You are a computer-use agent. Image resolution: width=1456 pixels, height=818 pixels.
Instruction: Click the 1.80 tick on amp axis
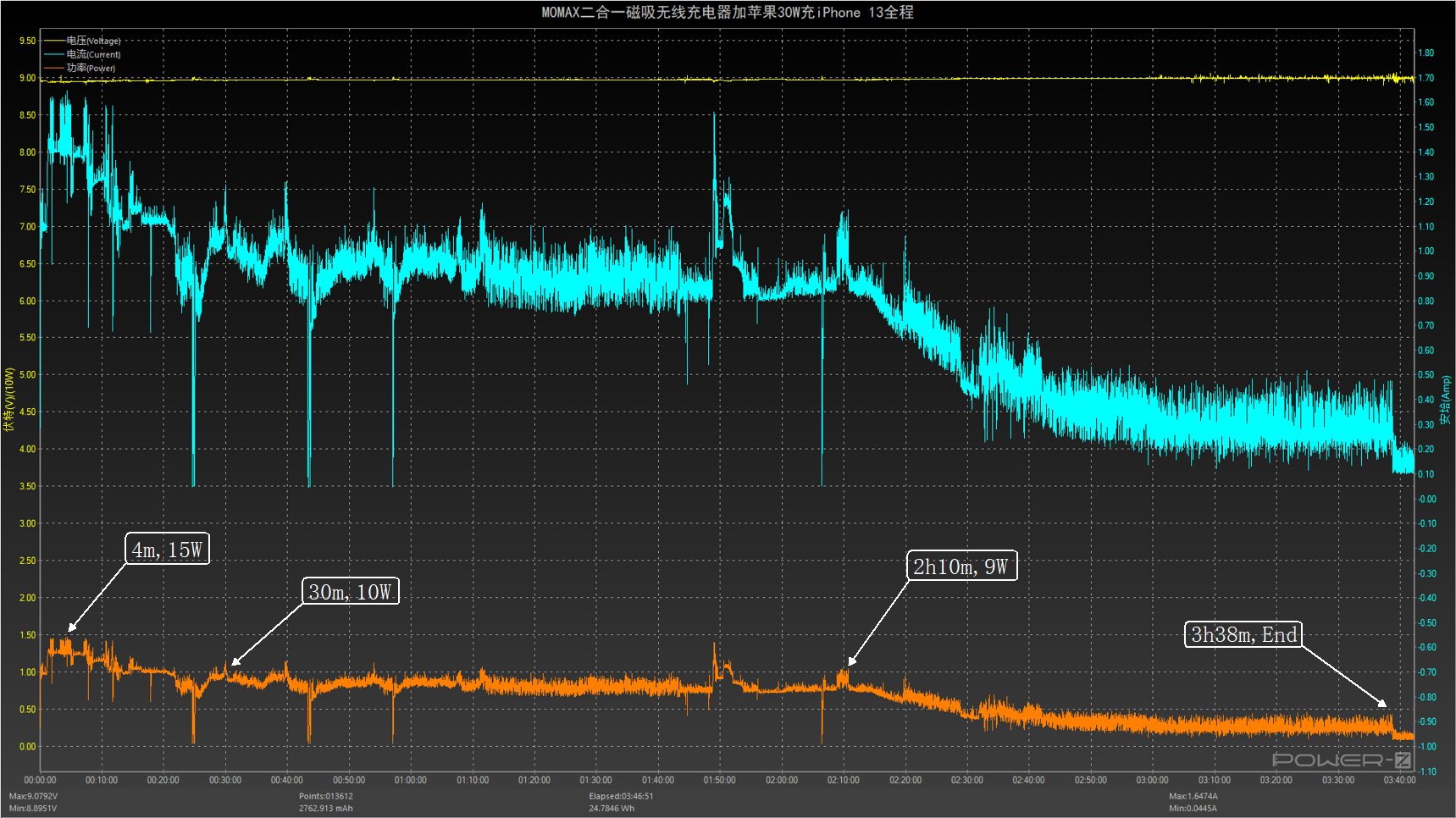[1426, 53]
